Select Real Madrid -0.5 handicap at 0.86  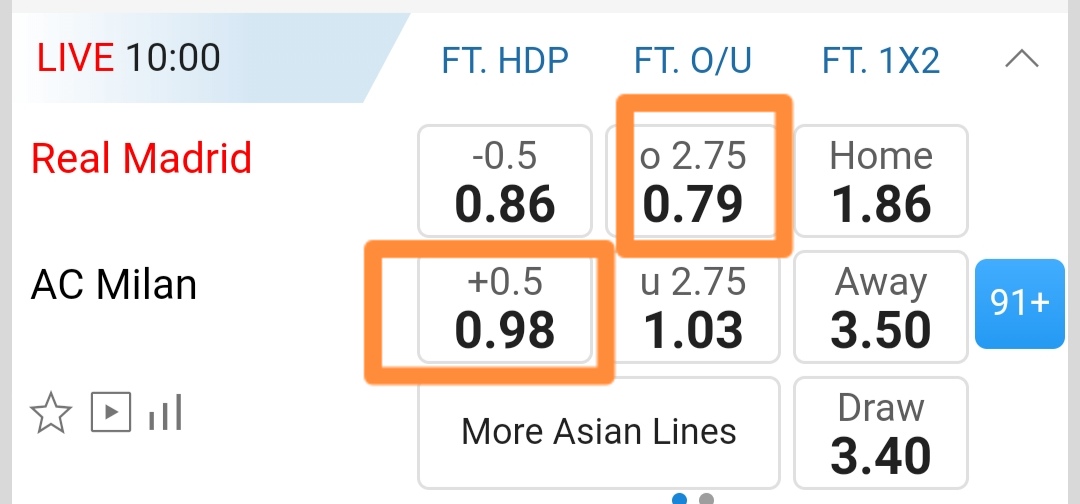tap(504, 180)
